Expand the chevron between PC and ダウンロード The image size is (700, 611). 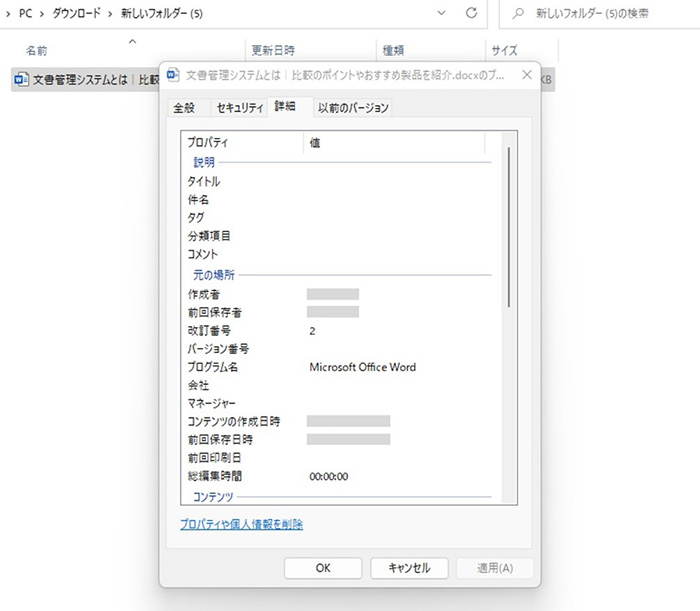(42, 14)
